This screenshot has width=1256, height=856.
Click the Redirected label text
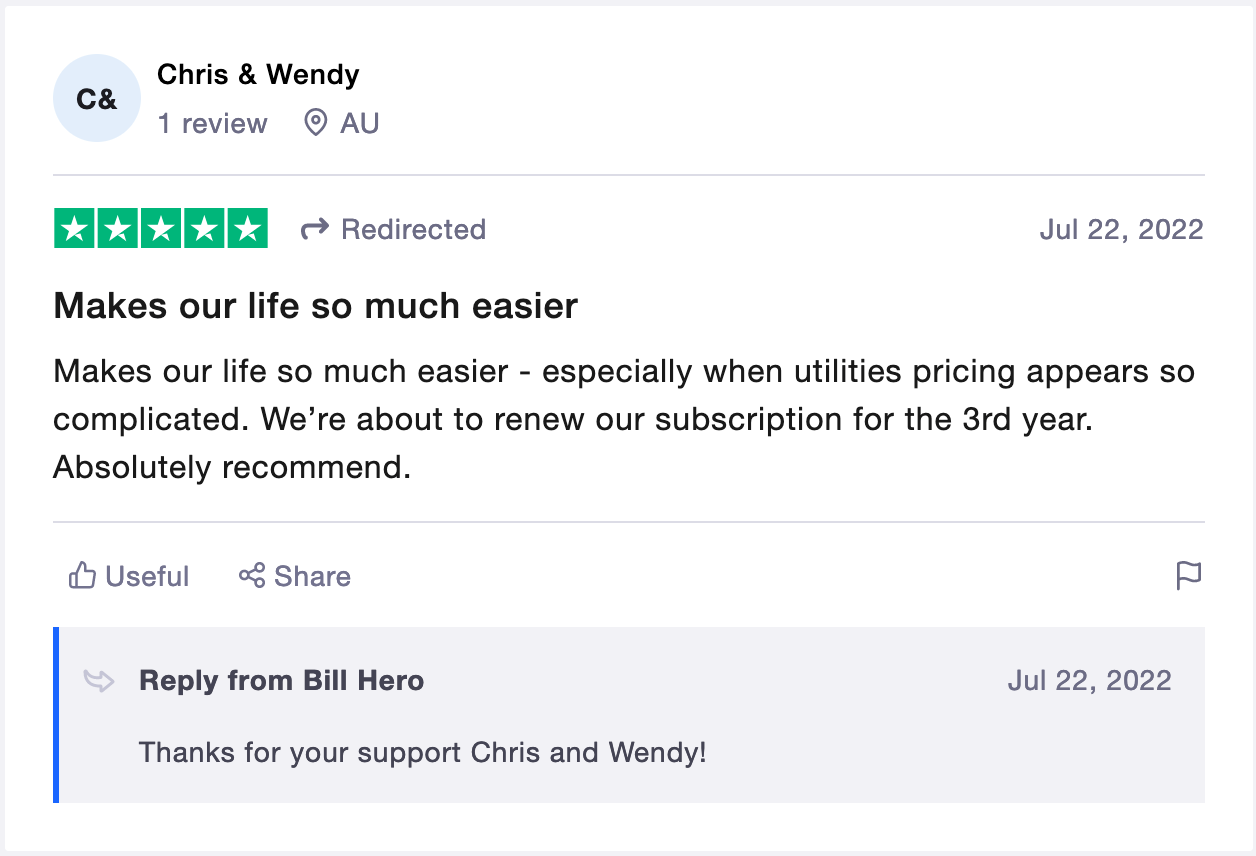(x=413, y=229)
